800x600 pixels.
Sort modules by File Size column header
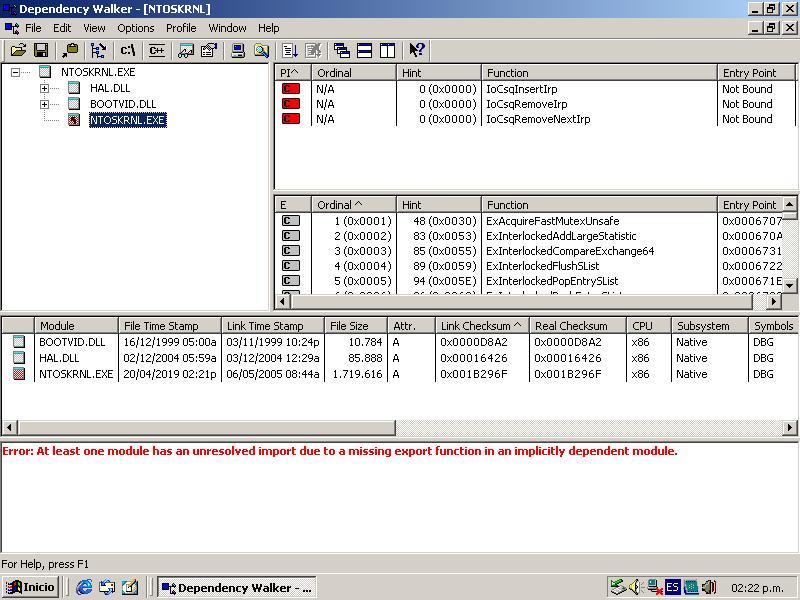click(x=355, y=326)
